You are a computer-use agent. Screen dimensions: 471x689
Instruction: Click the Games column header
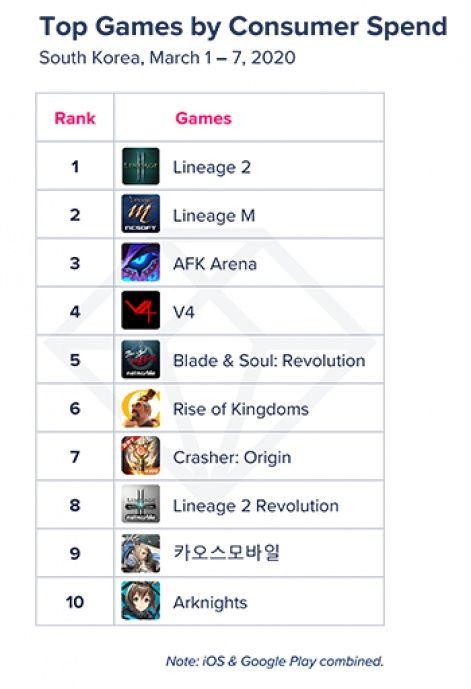pos(203,118)
